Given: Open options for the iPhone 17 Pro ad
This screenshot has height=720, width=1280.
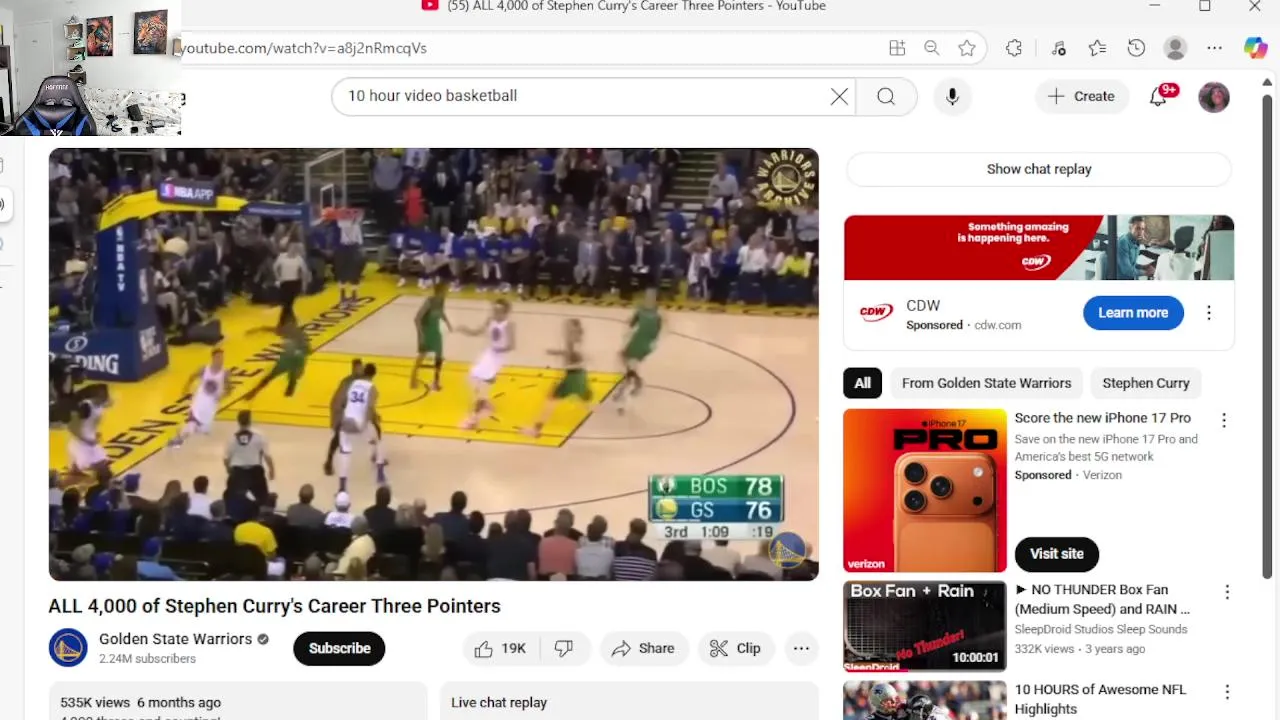Looking at the screenshot, I should [1224, 421].
